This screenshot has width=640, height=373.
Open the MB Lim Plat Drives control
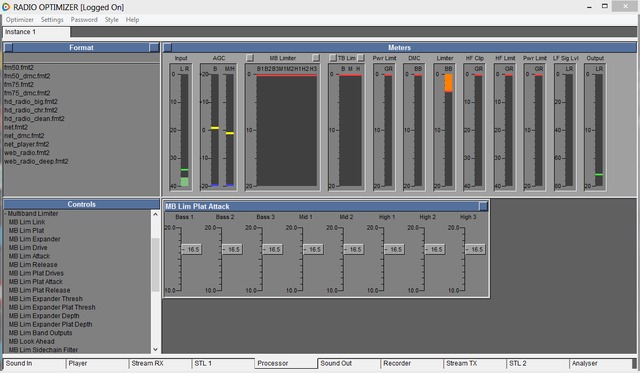[36, 273]
